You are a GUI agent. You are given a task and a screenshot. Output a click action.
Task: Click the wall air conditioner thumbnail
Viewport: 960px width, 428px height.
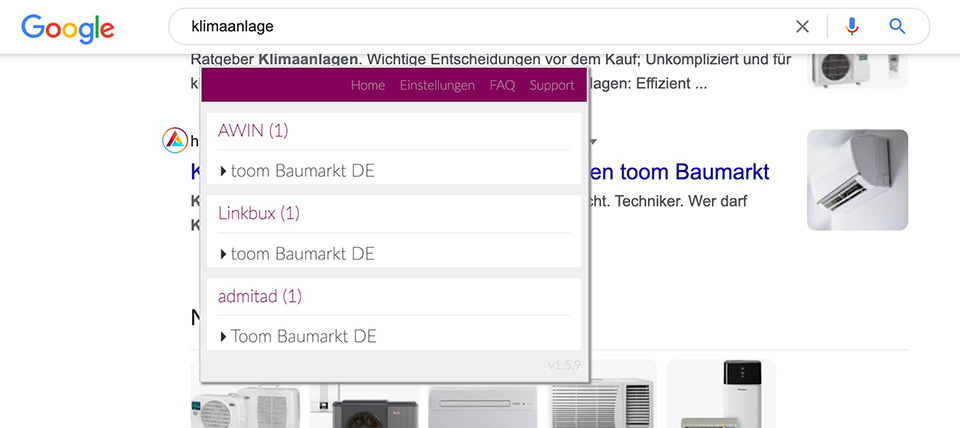point(857,180)
